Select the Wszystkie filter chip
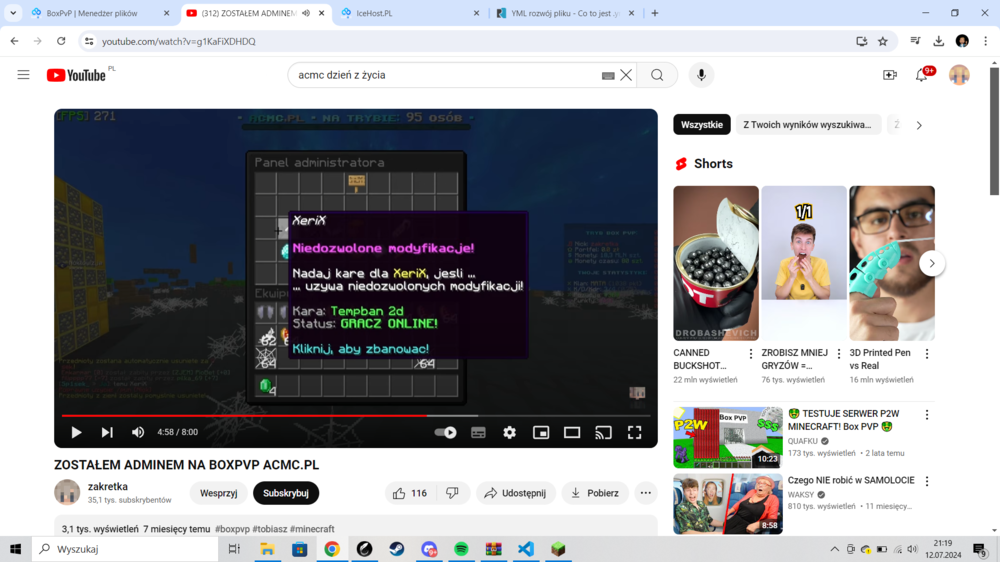Screen dimensions: 1000x562 (x=702, y=125)
